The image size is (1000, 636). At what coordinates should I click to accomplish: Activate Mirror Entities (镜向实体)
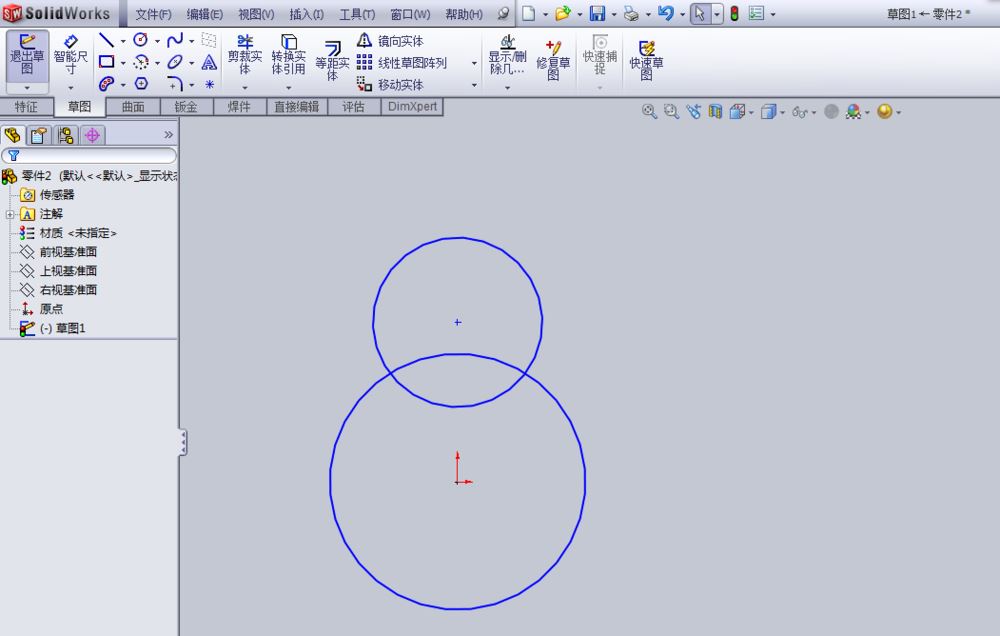pyautogui.click(x=390, y=41)
